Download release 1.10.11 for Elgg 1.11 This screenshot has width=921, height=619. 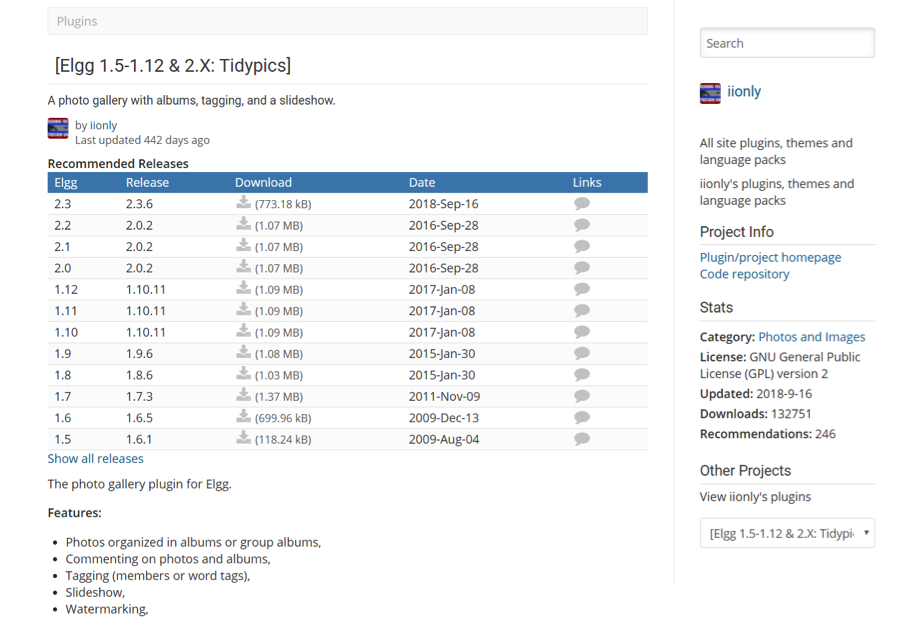point(243,310)
